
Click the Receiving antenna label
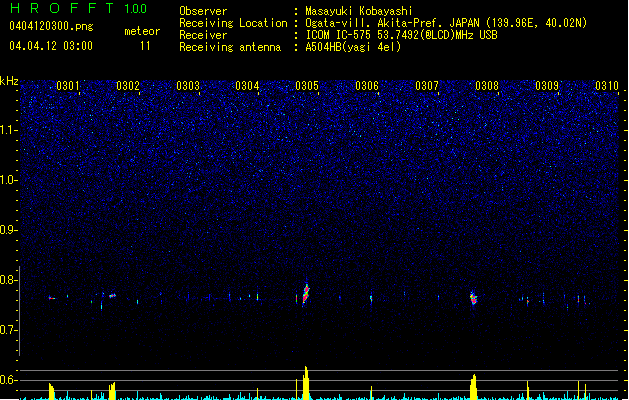tap(230, 47)
